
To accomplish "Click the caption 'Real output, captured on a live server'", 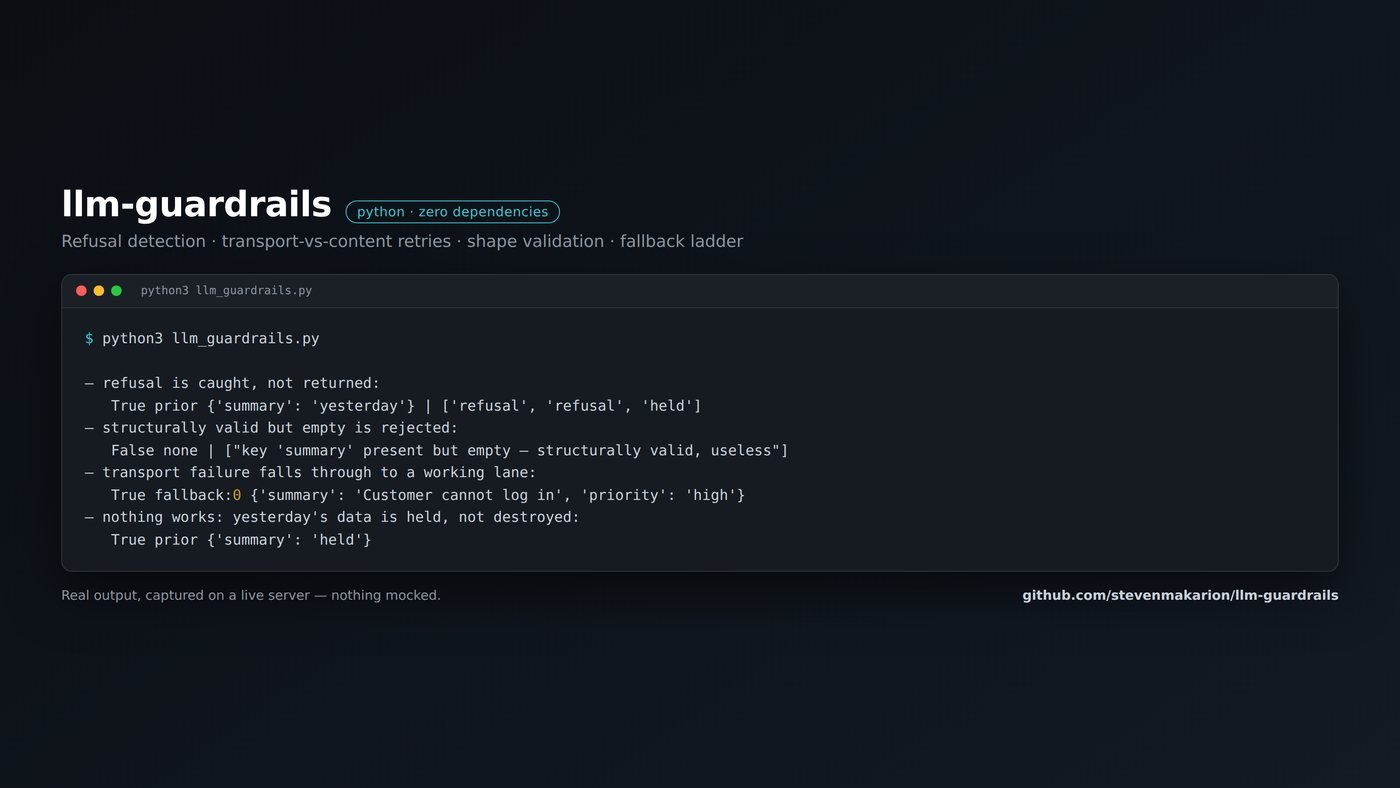I will click(x=251, y=595).
